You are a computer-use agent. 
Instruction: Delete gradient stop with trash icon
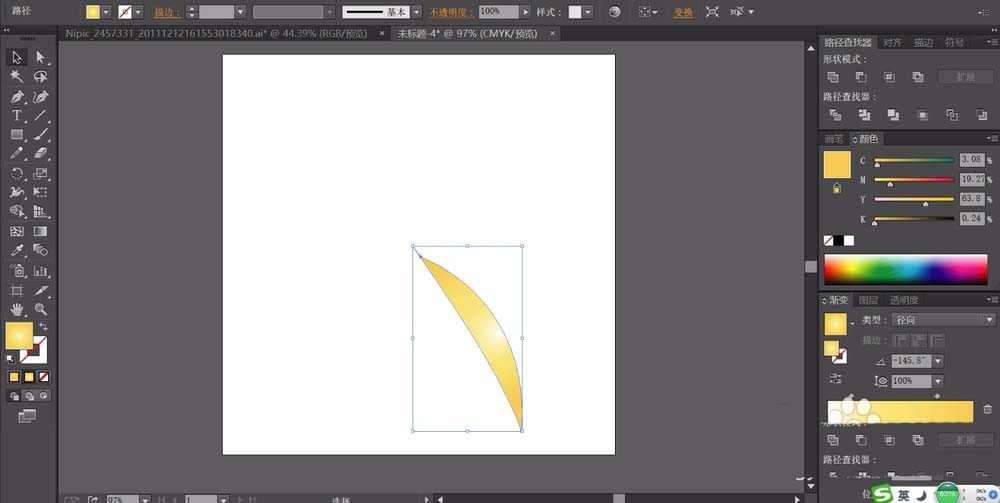(988, 410)
